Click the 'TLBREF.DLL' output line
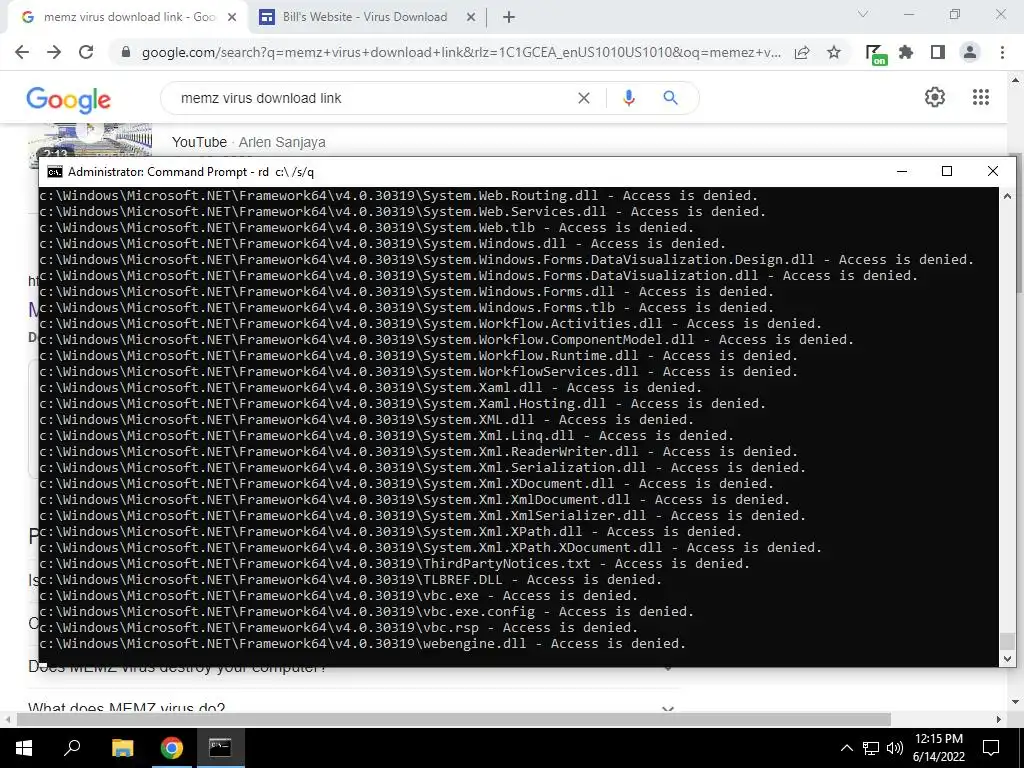This screenshot has width=1024, height=768. [x=350, y=579]
